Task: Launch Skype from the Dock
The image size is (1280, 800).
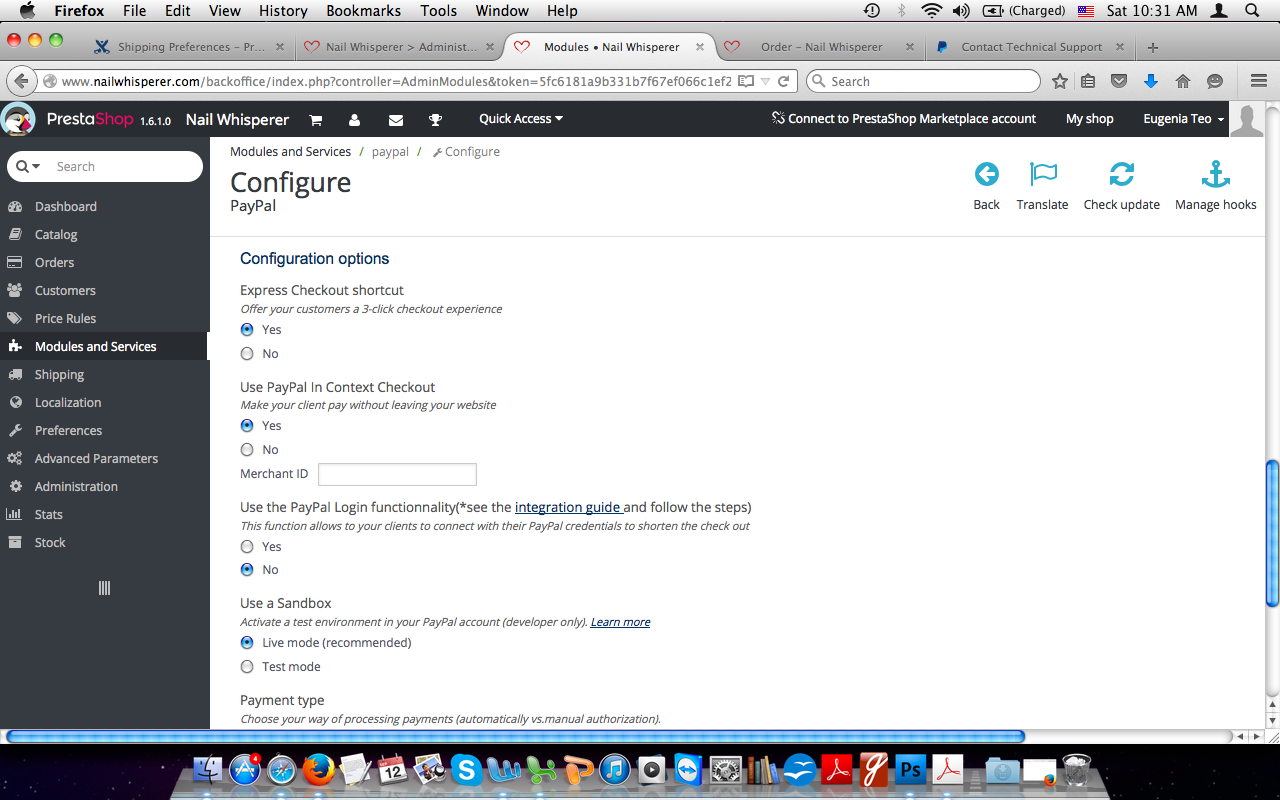Action: (466, 769)
